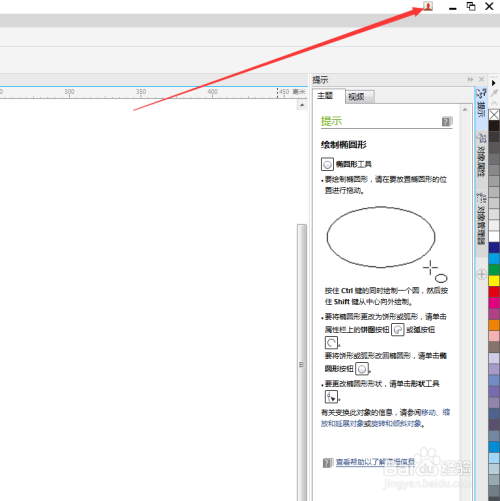Switch to the 视频 tab in Hints docker

pyautogui.click(x=360, y=97)
